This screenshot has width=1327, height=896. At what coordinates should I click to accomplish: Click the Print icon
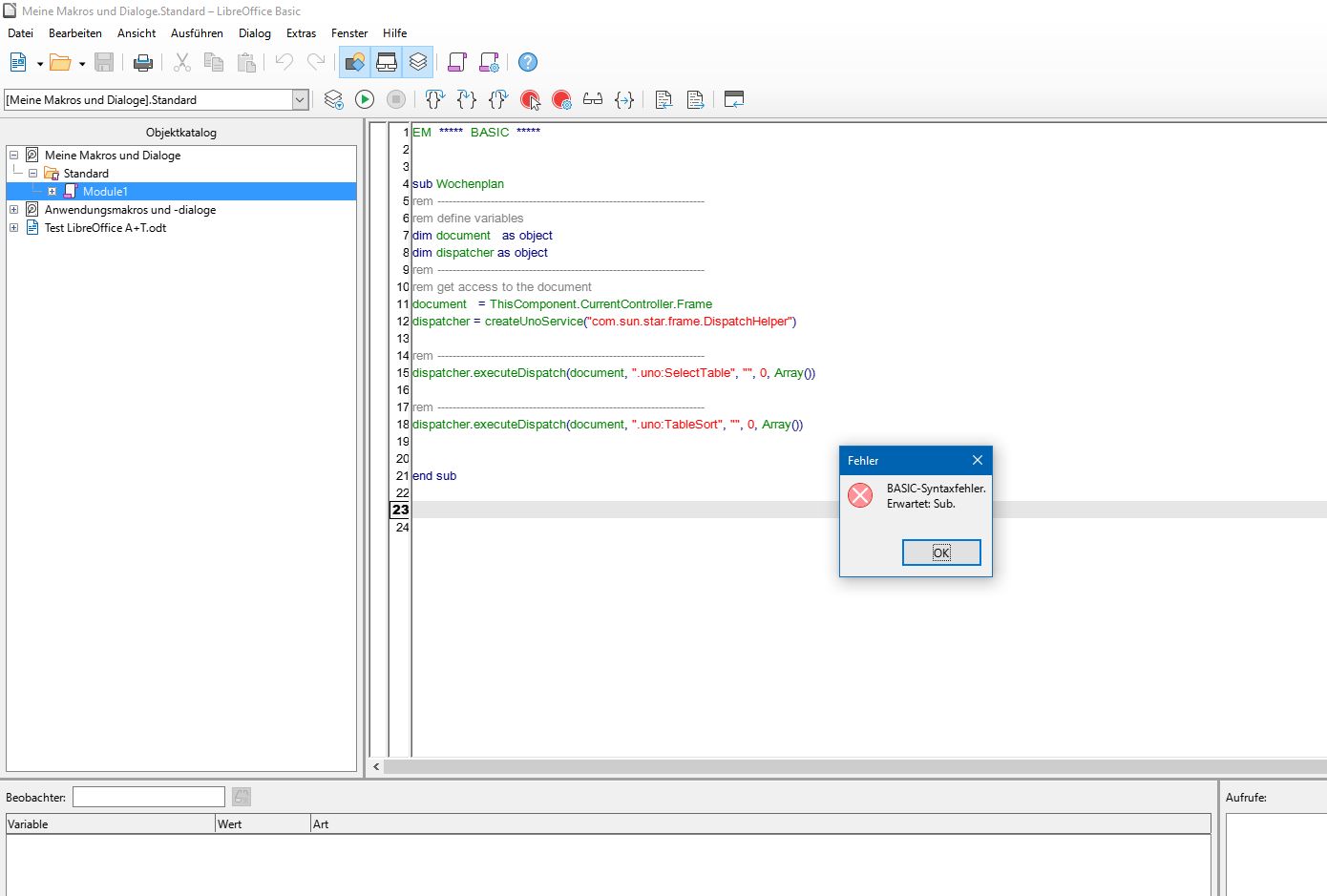pos(143,62)
